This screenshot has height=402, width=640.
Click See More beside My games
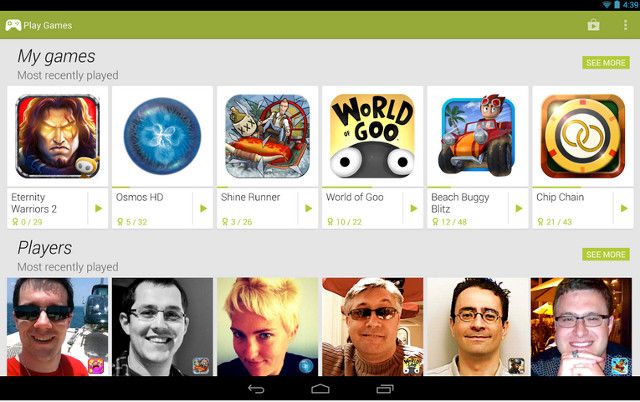click(606, 63)
